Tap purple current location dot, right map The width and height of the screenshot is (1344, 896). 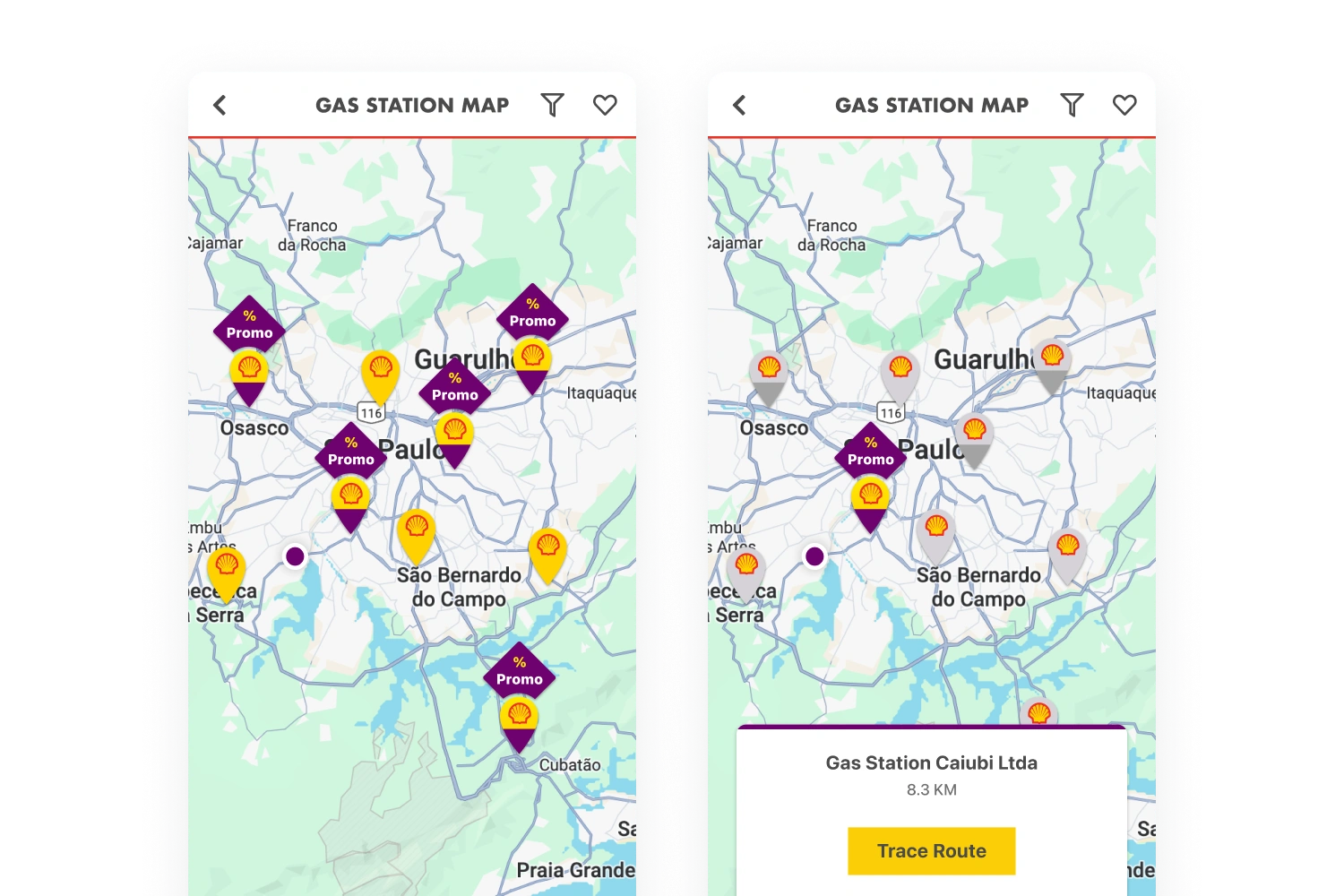[x=814, y=556]
